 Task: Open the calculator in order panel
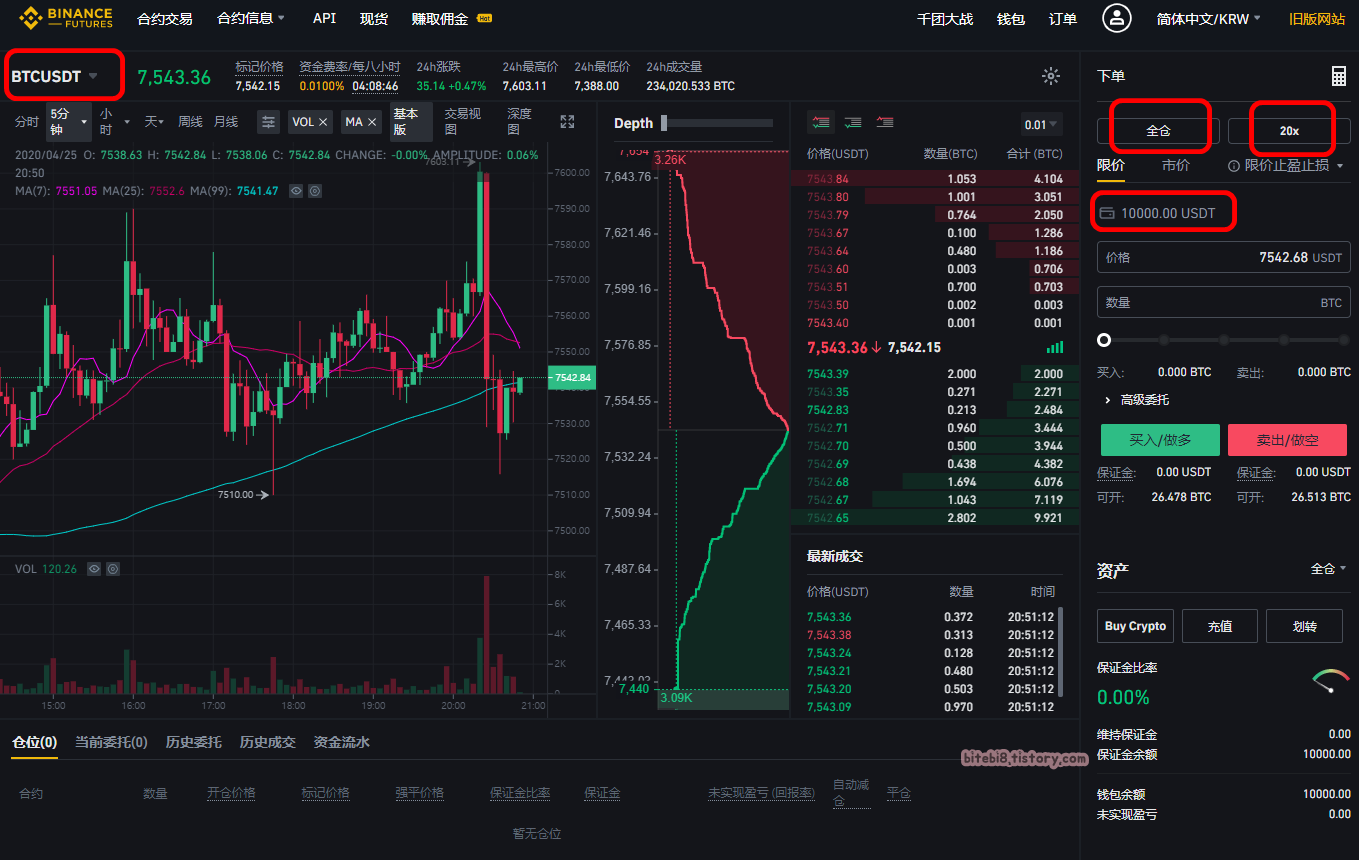[1339, 76]
